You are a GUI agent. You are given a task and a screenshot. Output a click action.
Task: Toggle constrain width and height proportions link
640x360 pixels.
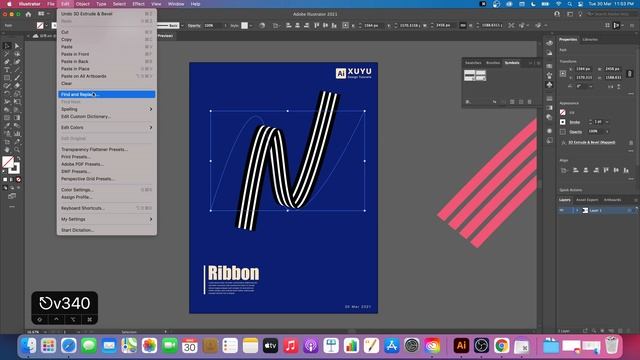tap(630, 73)
